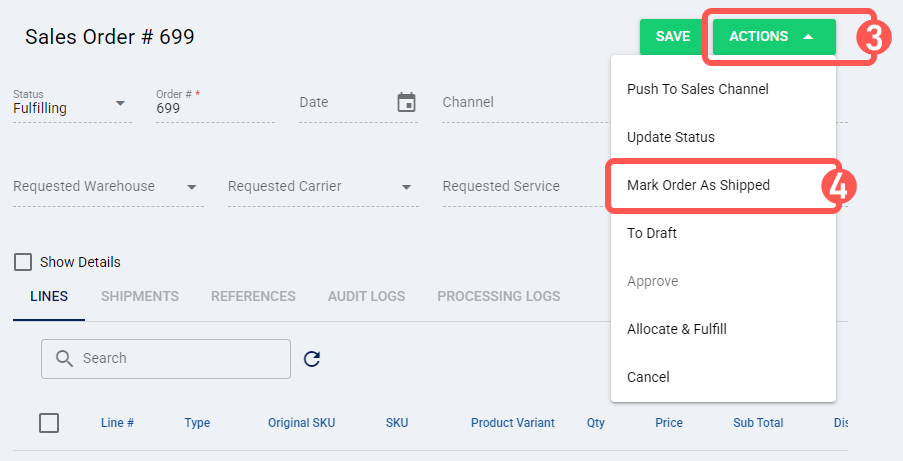The width and height of the screenshot is (903, 461).
Task: Expand the Requested Carrier dropdown
Action: (323, 187)
